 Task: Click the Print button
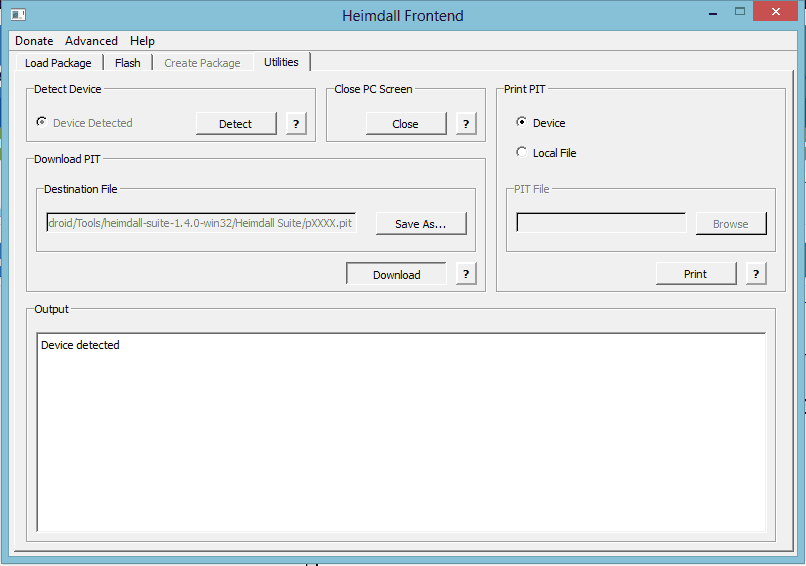[695, 273]
